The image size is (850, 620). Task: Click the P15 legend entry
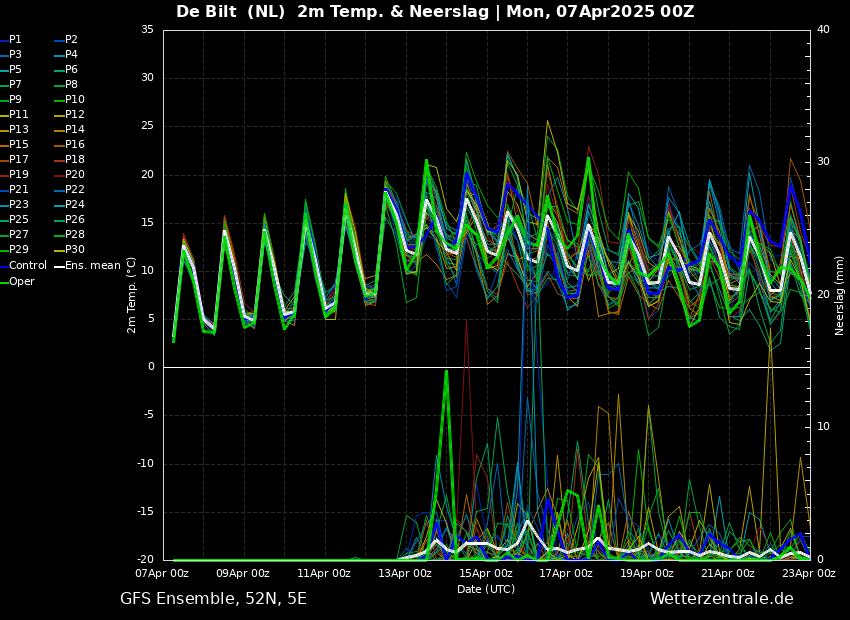14,145
